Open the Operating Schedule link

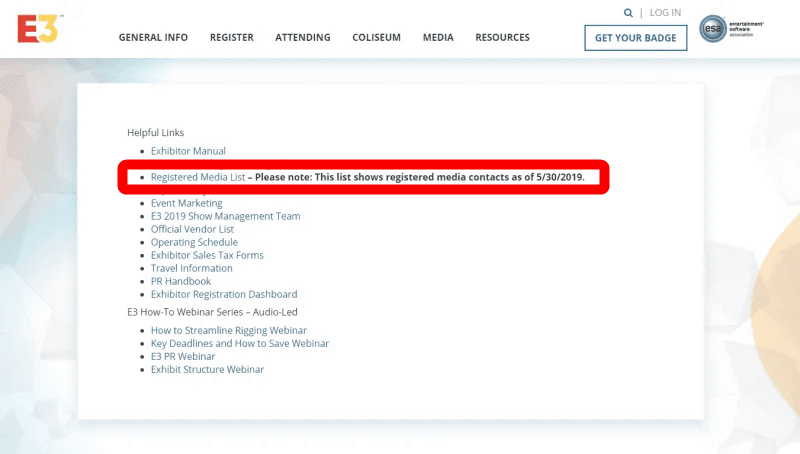tap(194, 242)
